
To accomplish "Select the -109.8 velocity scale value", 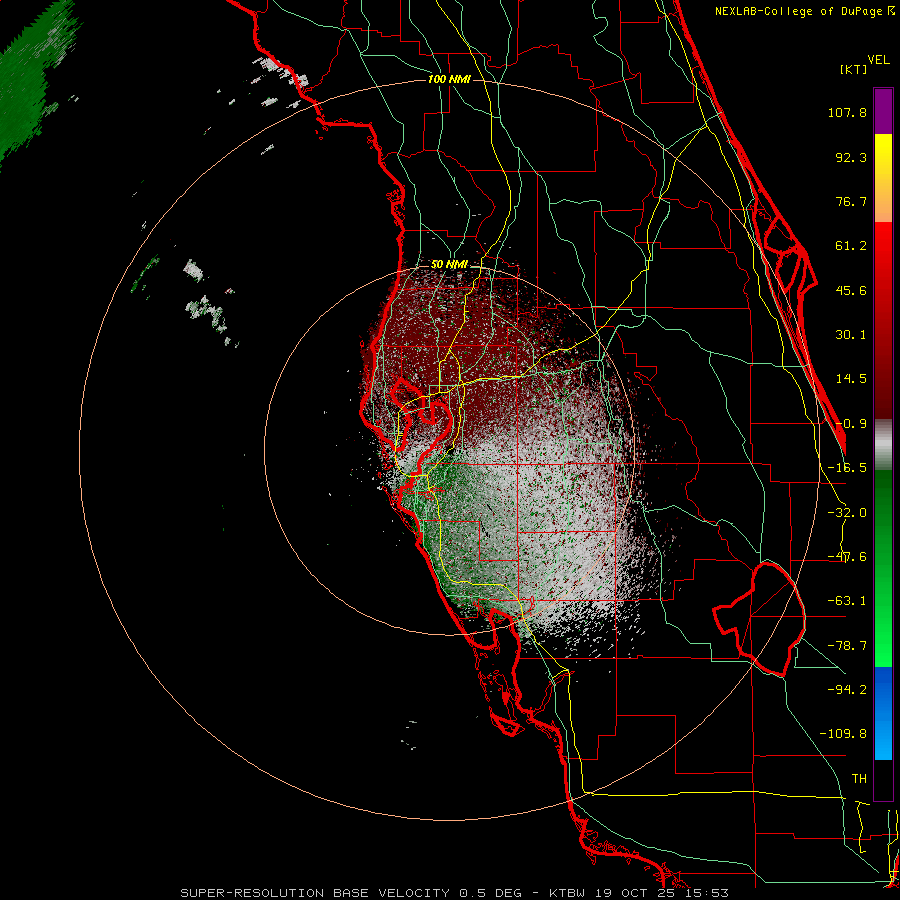I will 843,734.
